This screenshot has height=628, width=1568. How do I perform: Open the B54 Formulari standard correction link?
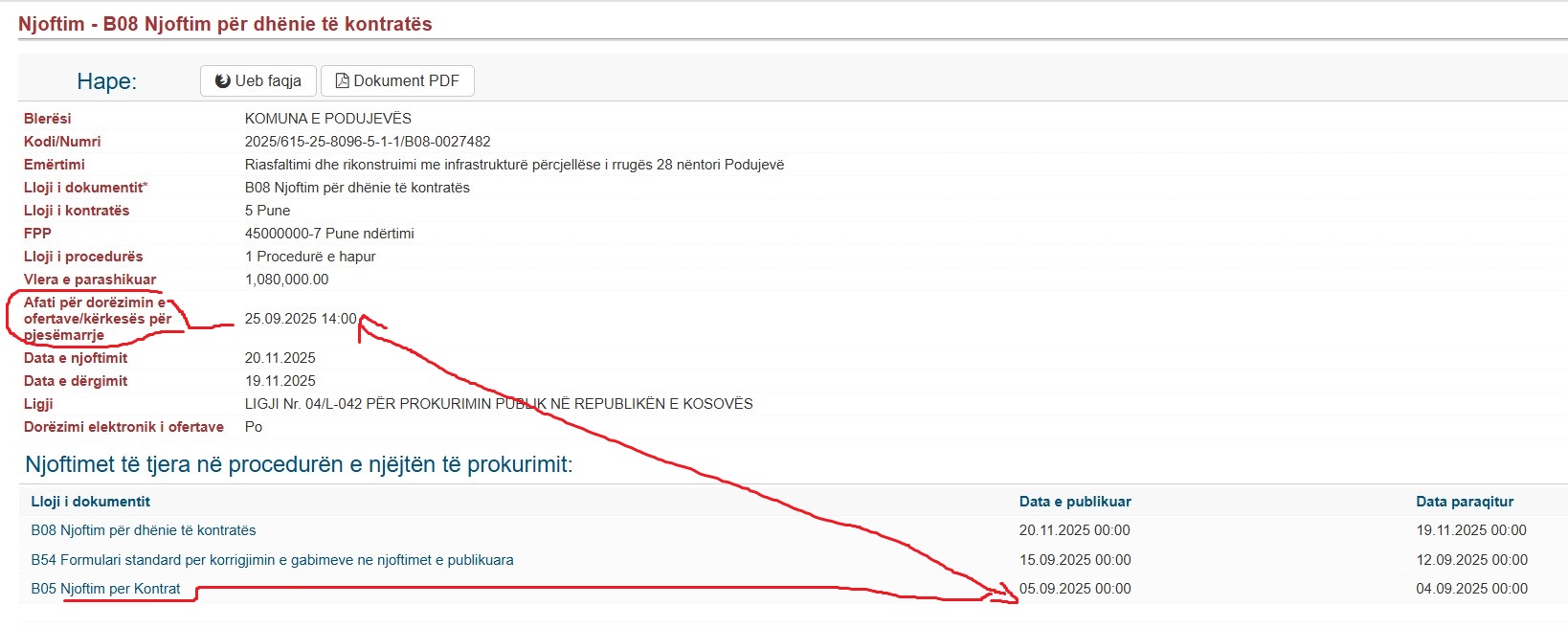pos(272,560)
